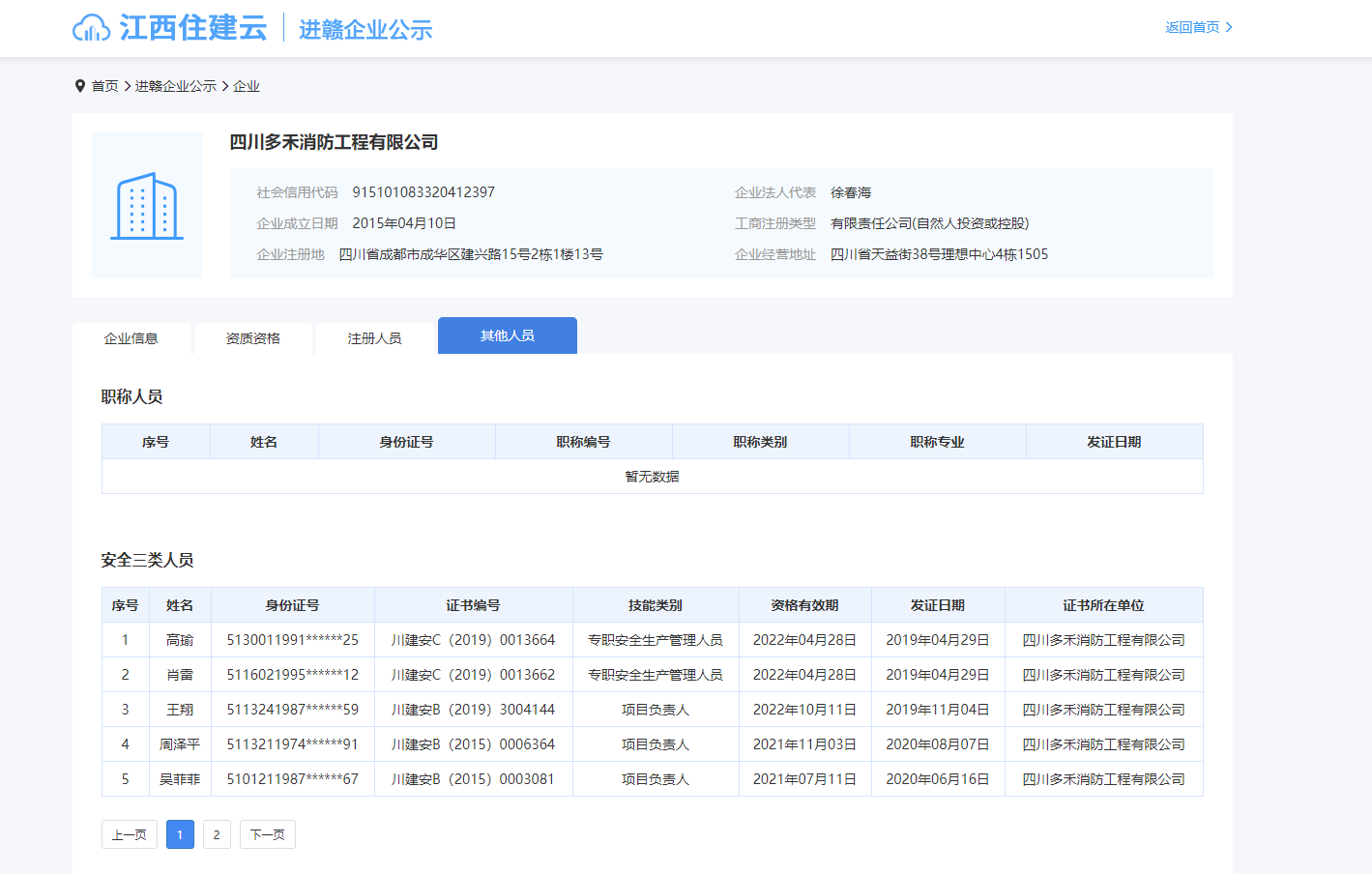
Task: Click the 高瑜 name cell in table
Action: coord(180,640)
